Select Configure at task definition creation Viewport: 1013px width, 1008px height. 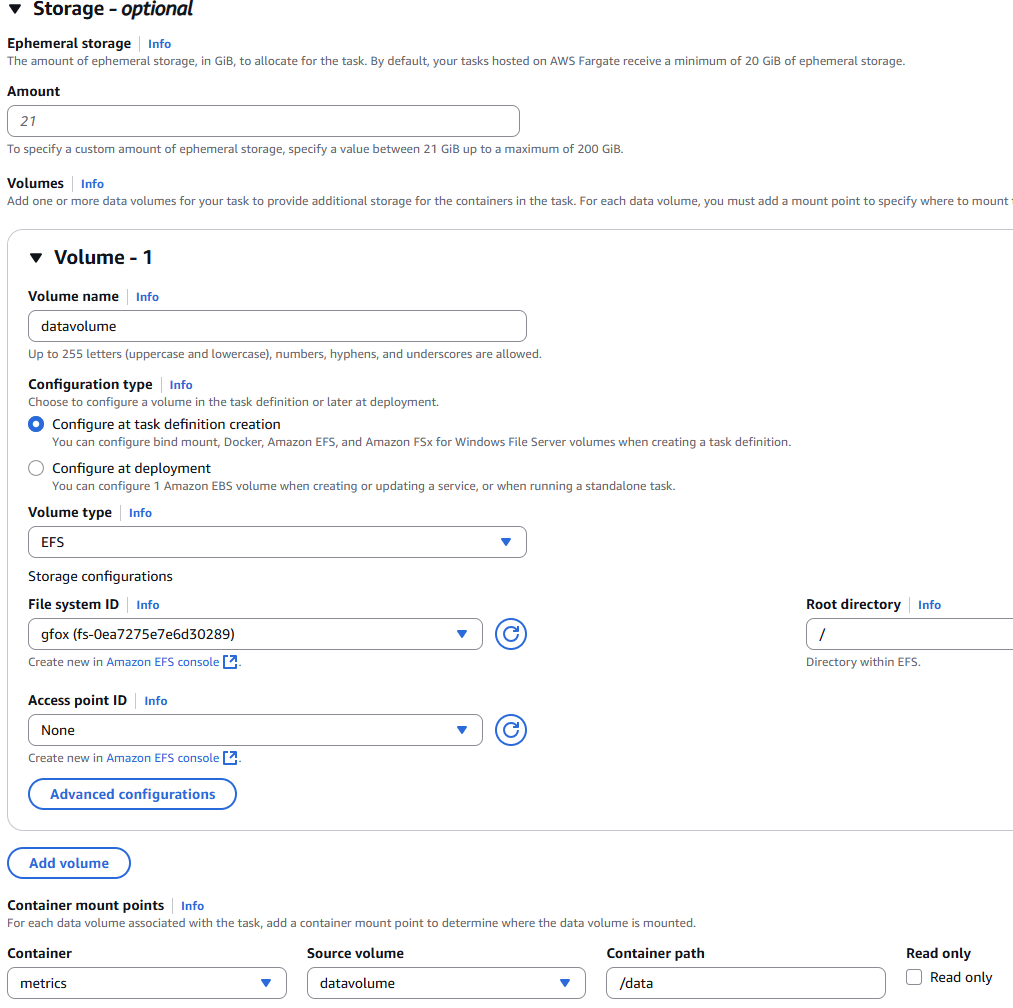coord(37,424)
